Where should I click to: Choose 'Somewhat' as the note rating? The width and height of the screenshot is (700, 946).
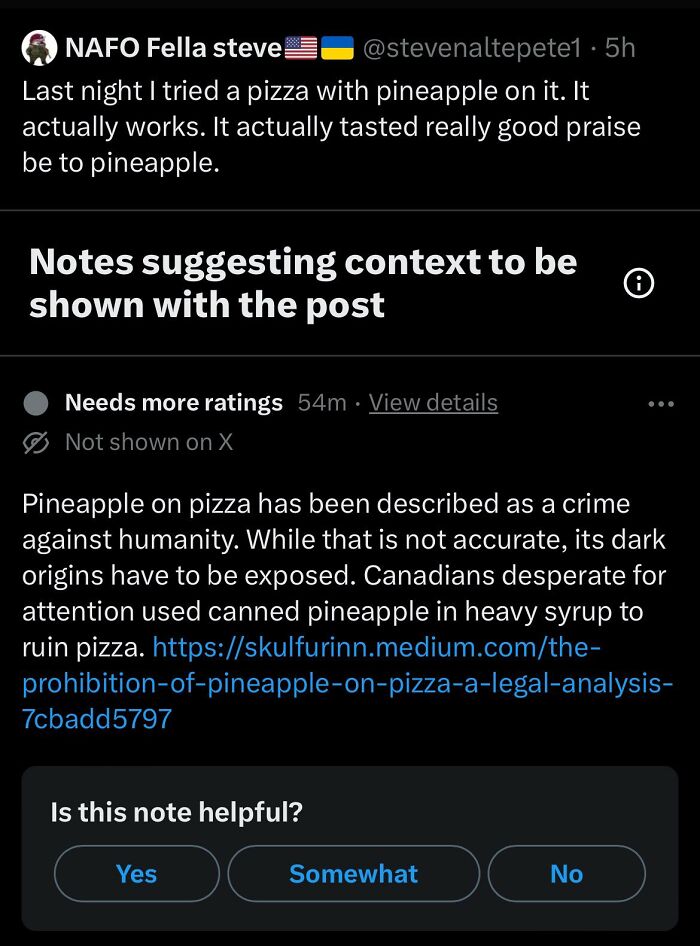point(354,873)
